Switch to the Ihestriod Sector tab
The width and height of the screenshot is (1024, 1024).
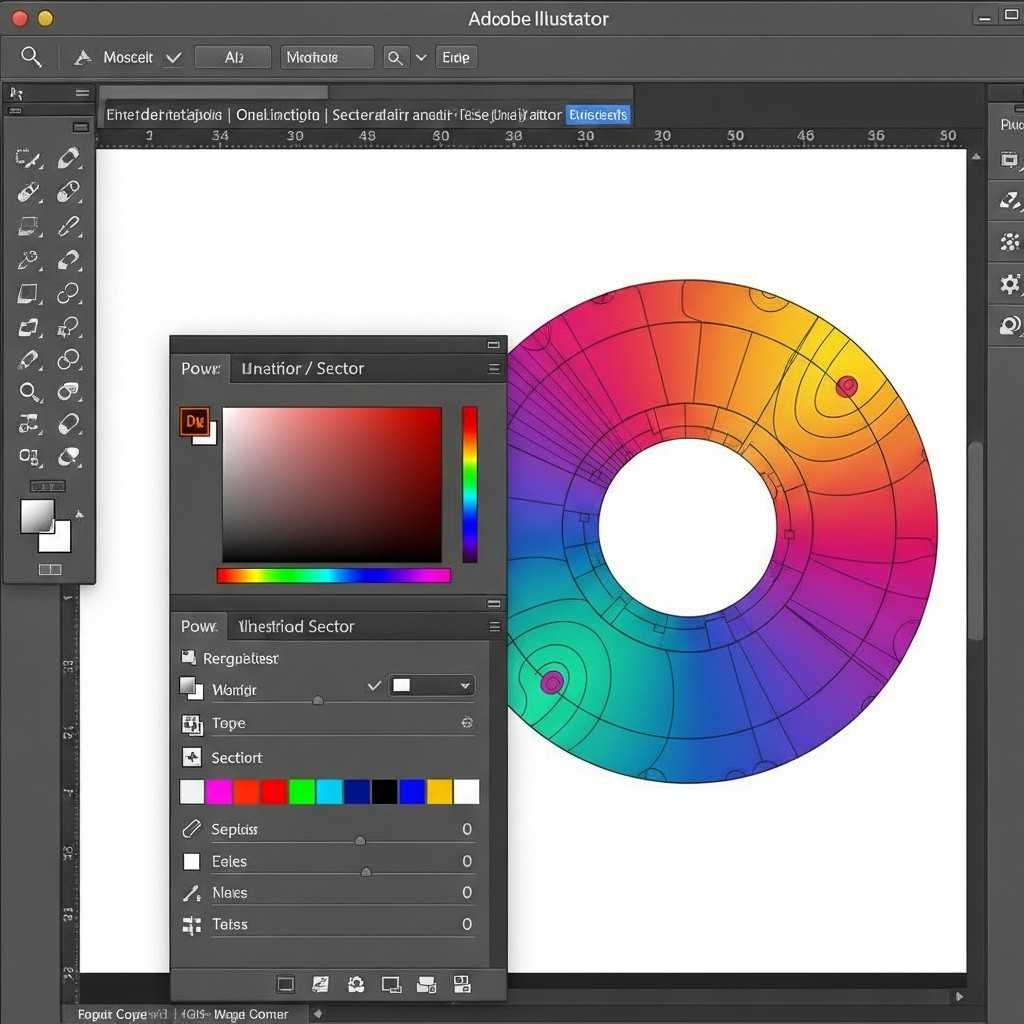pos(296,627)
